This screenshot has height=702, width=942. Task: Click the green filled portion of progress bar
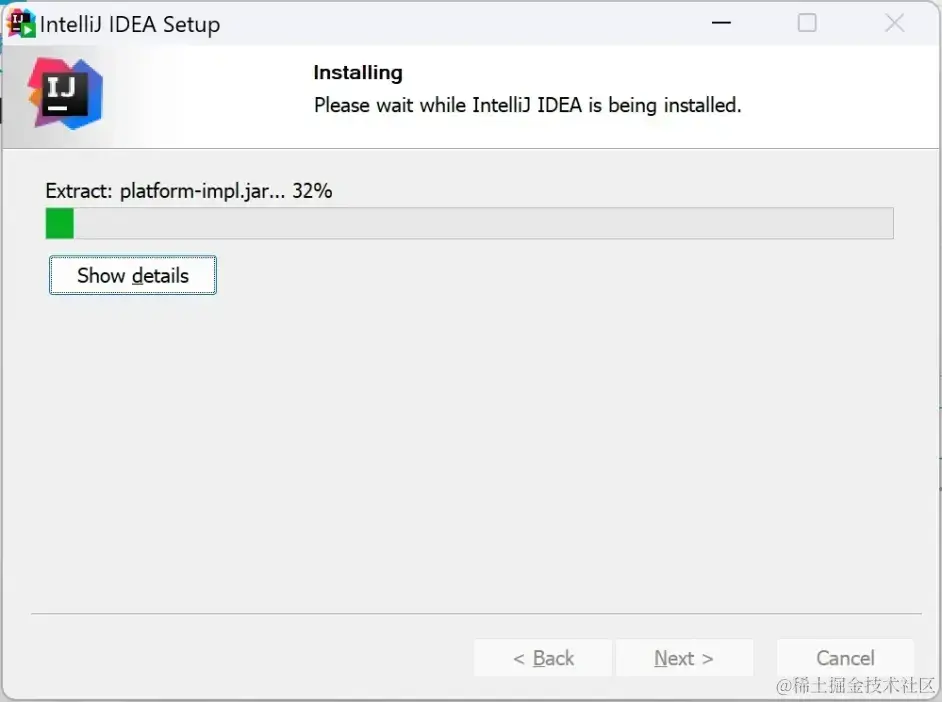60,224
